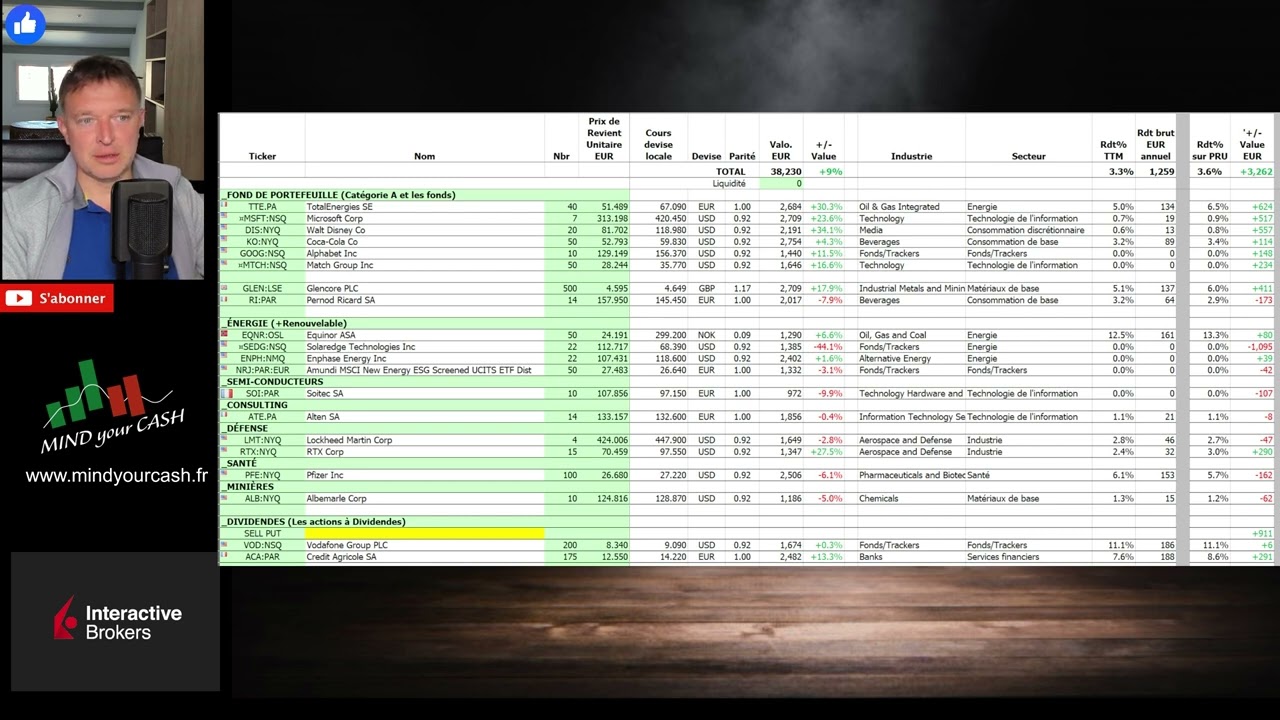Click the Cours devise locale header
This screenshot has height=720, width=1280.
pos(658,144)
